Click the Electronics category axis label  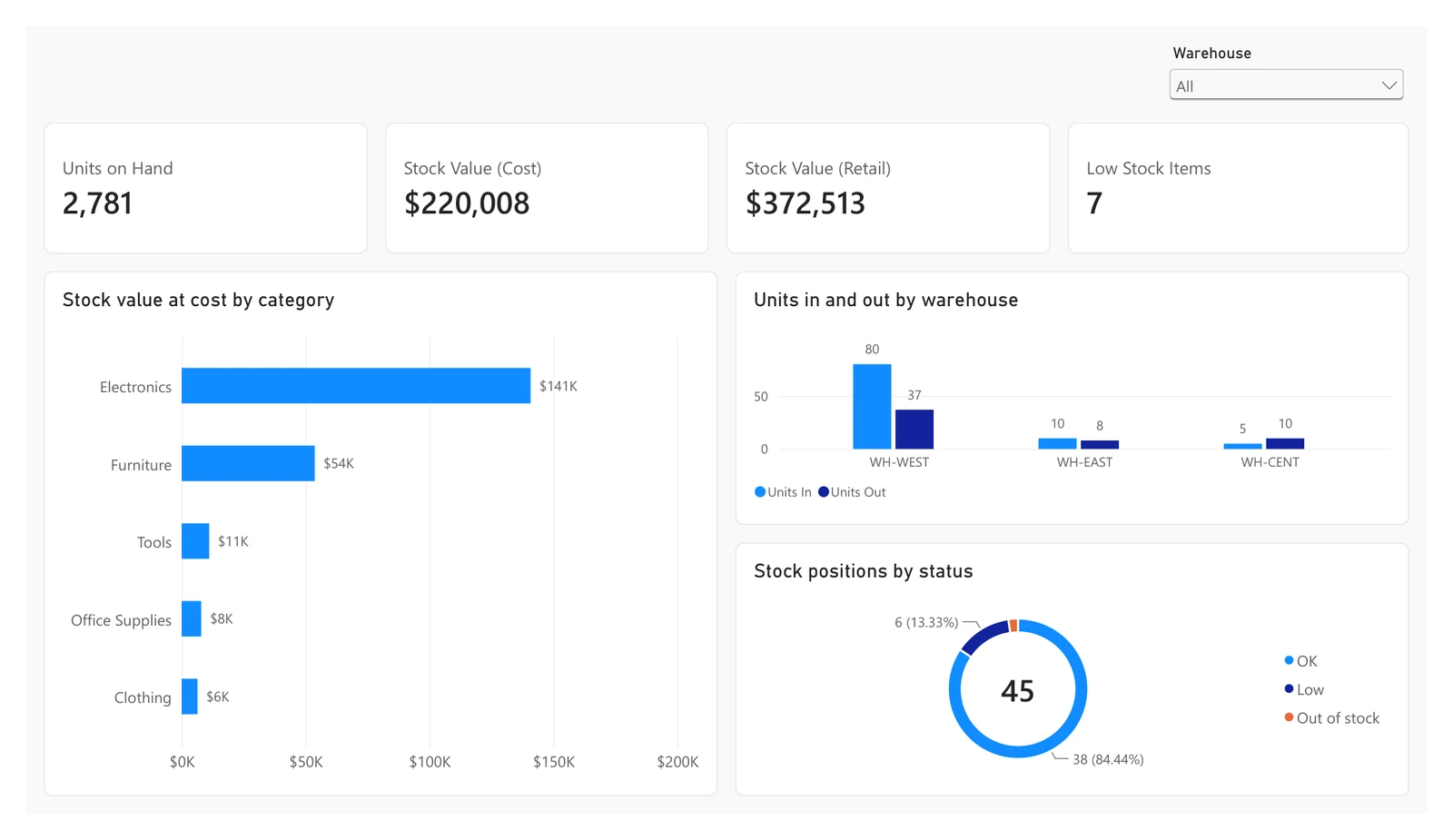(x=135, y=387)
